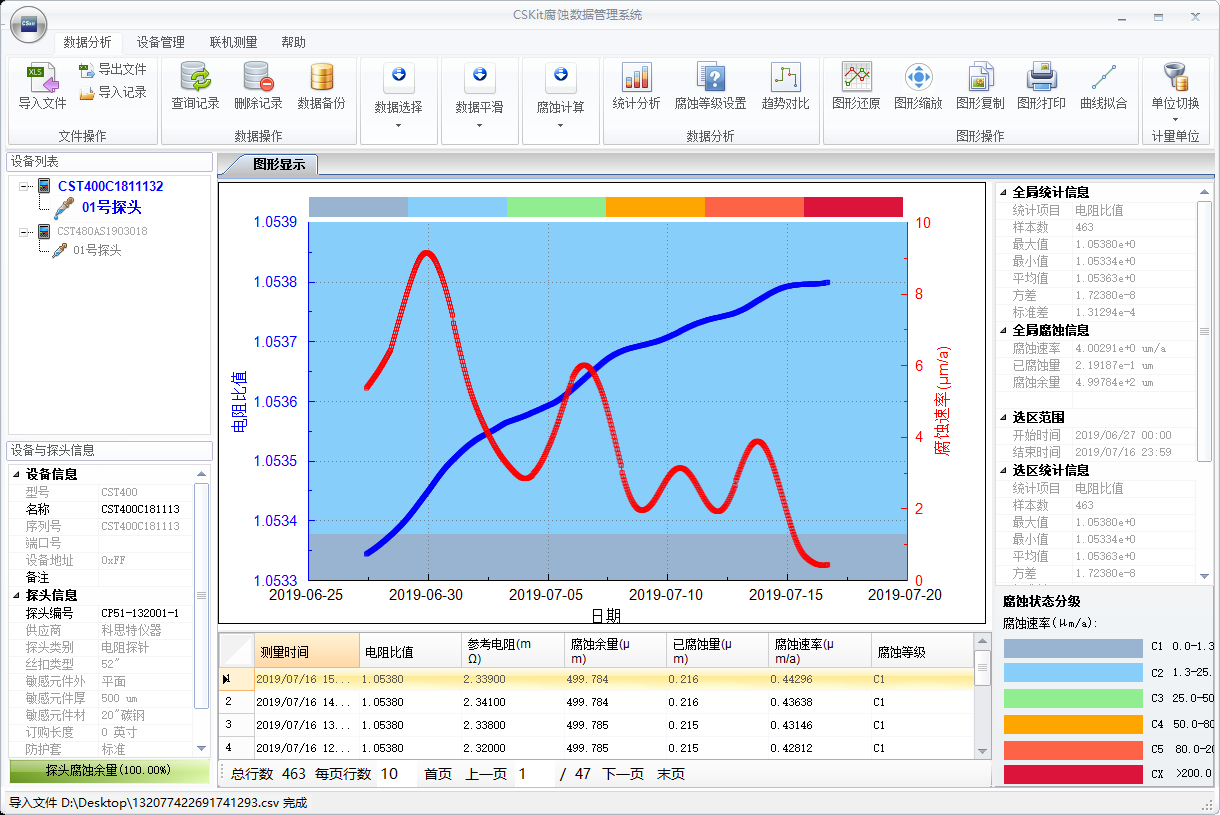Screen dimensions: 1220x815
Task: Click the probe icon under CST480AS1903018
Action: tap(60, 250)
